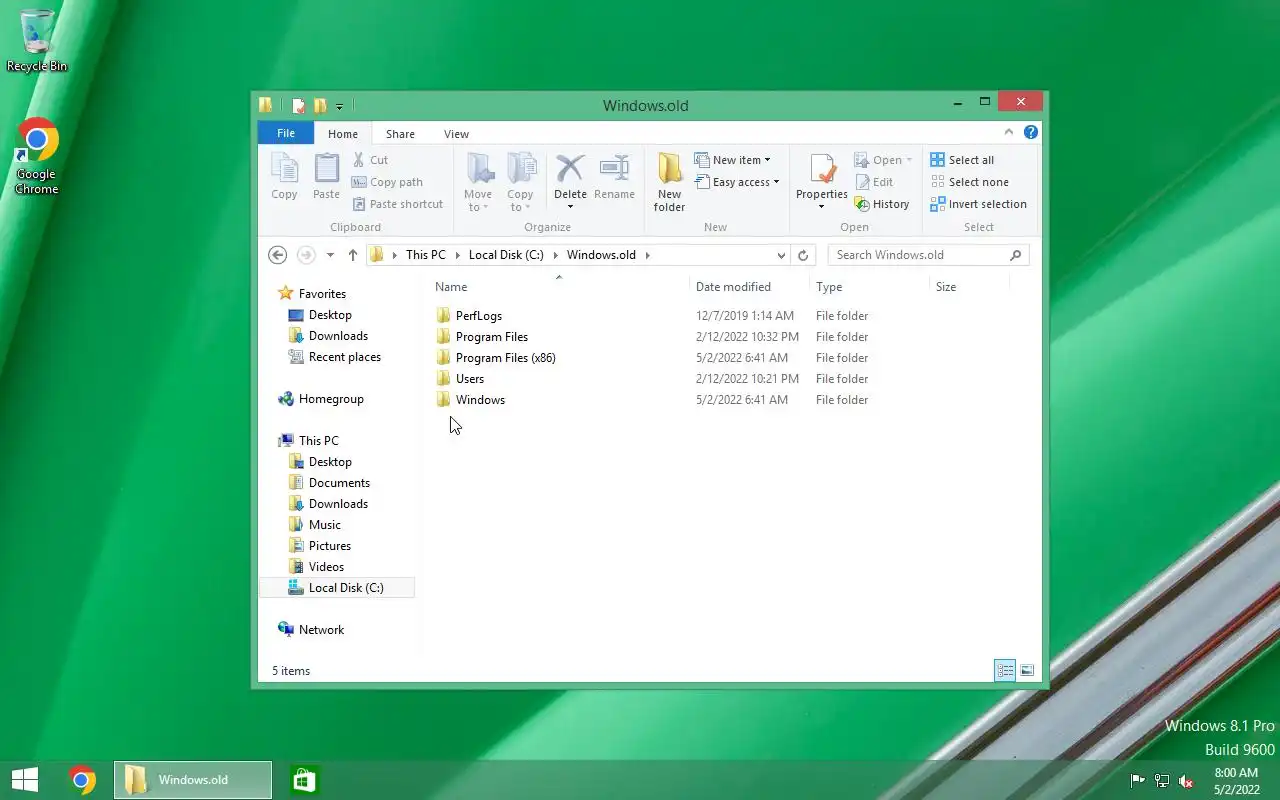Open the Open button dropdown arrow
This screenshot has width=1280, height=800.
click(909, 160)
